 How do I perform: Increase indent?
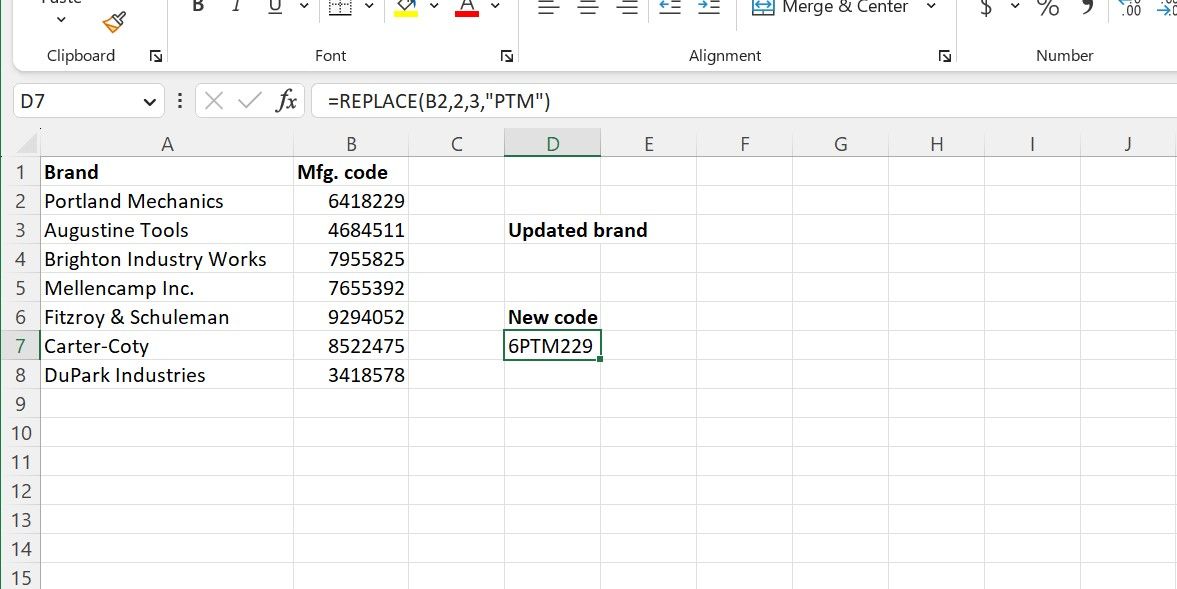click(709, 7)
